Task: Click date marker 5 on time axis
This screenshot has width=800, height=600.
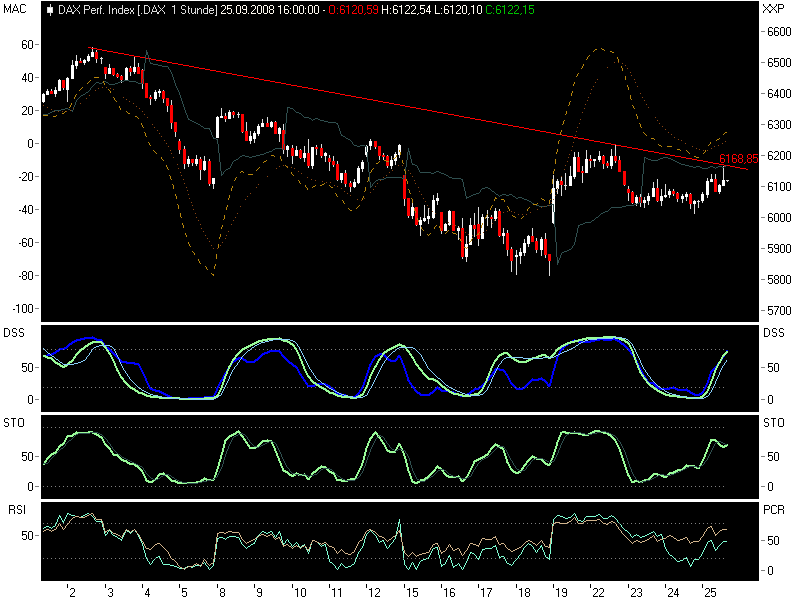Action: coord(184,592)
